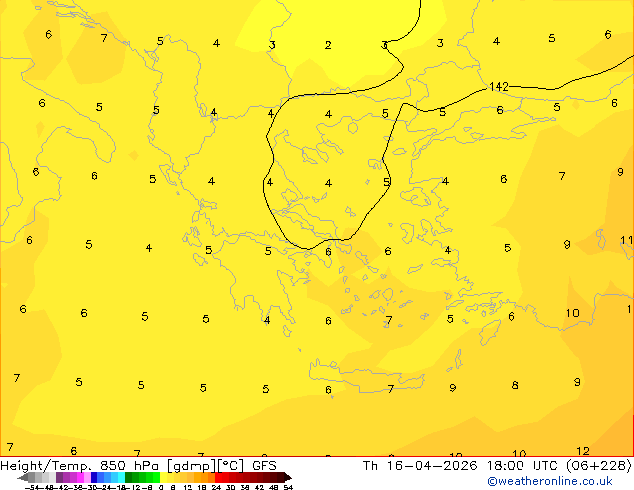Click the temperature value 2 on map
The width and height of the screenshot is (634, 490).
click(x=328, y=45)
